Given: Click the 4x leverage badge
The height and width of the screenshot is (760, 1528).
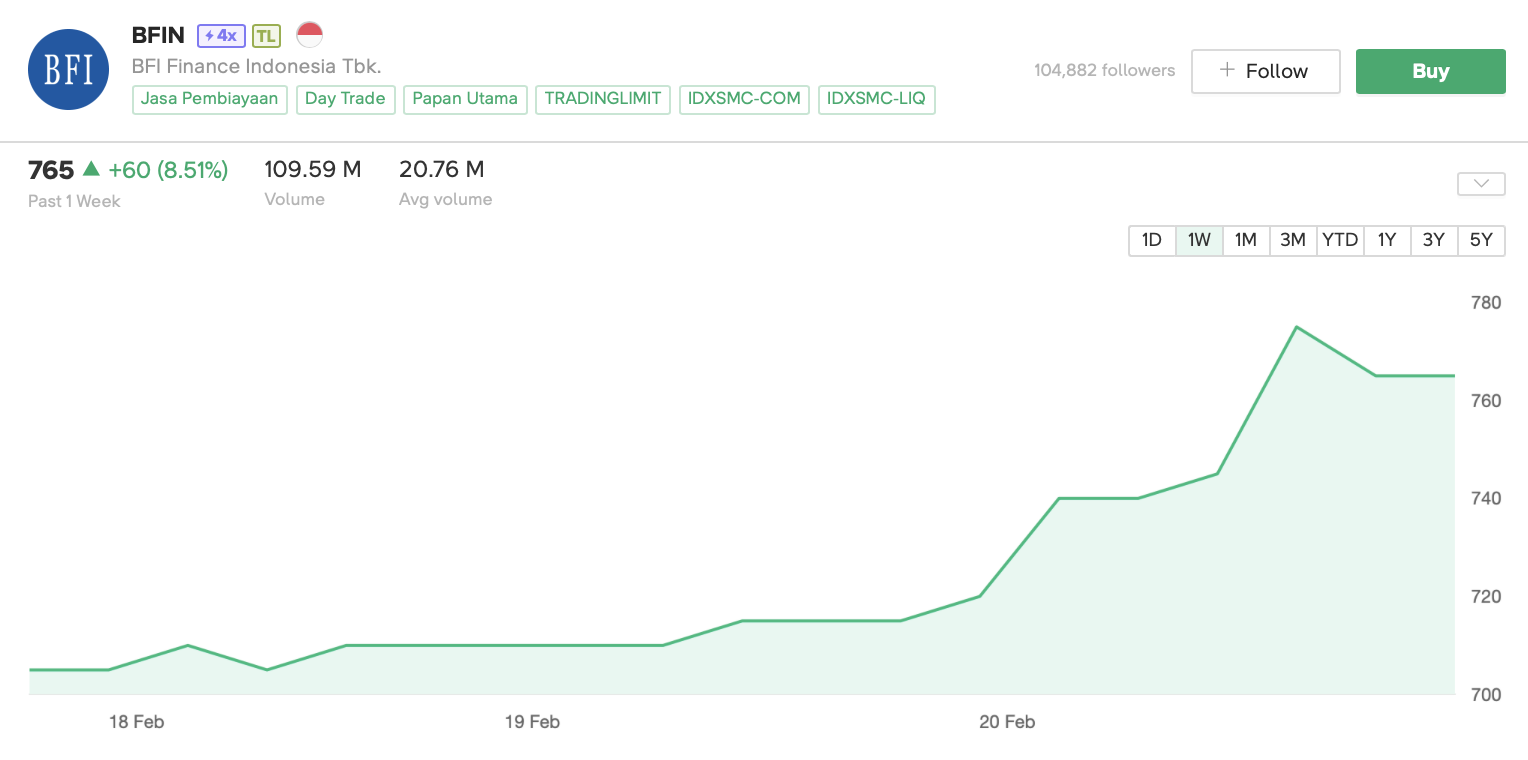Looking at the screenshot, I should 221,36.
